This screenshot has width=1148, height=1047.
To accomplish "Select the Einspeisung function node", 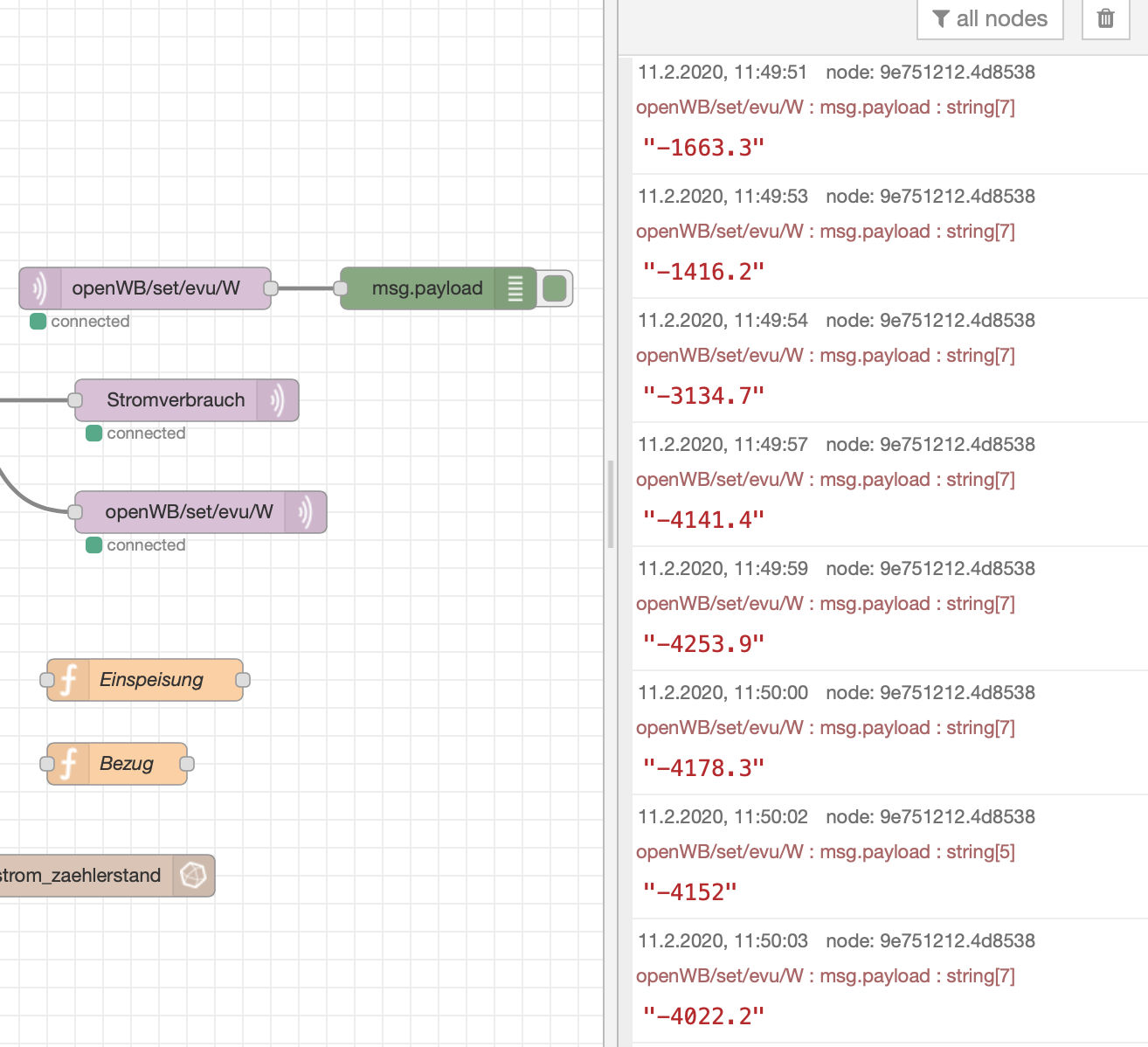I will pyautogui.click(x=151, y=680).
